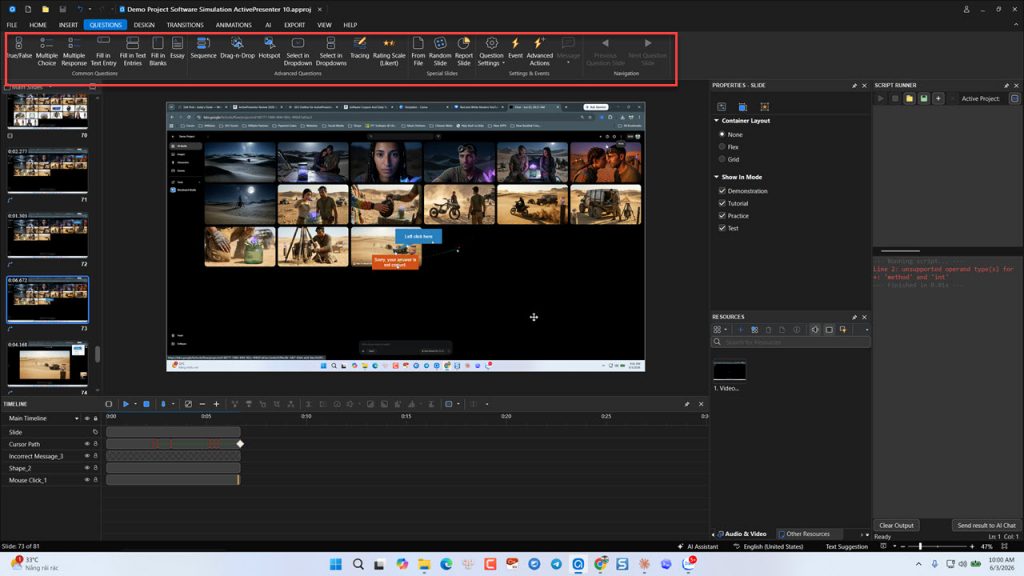Open Advanced Actions
The height and width of the screenshot is (576, 1024).
(539, 51)
